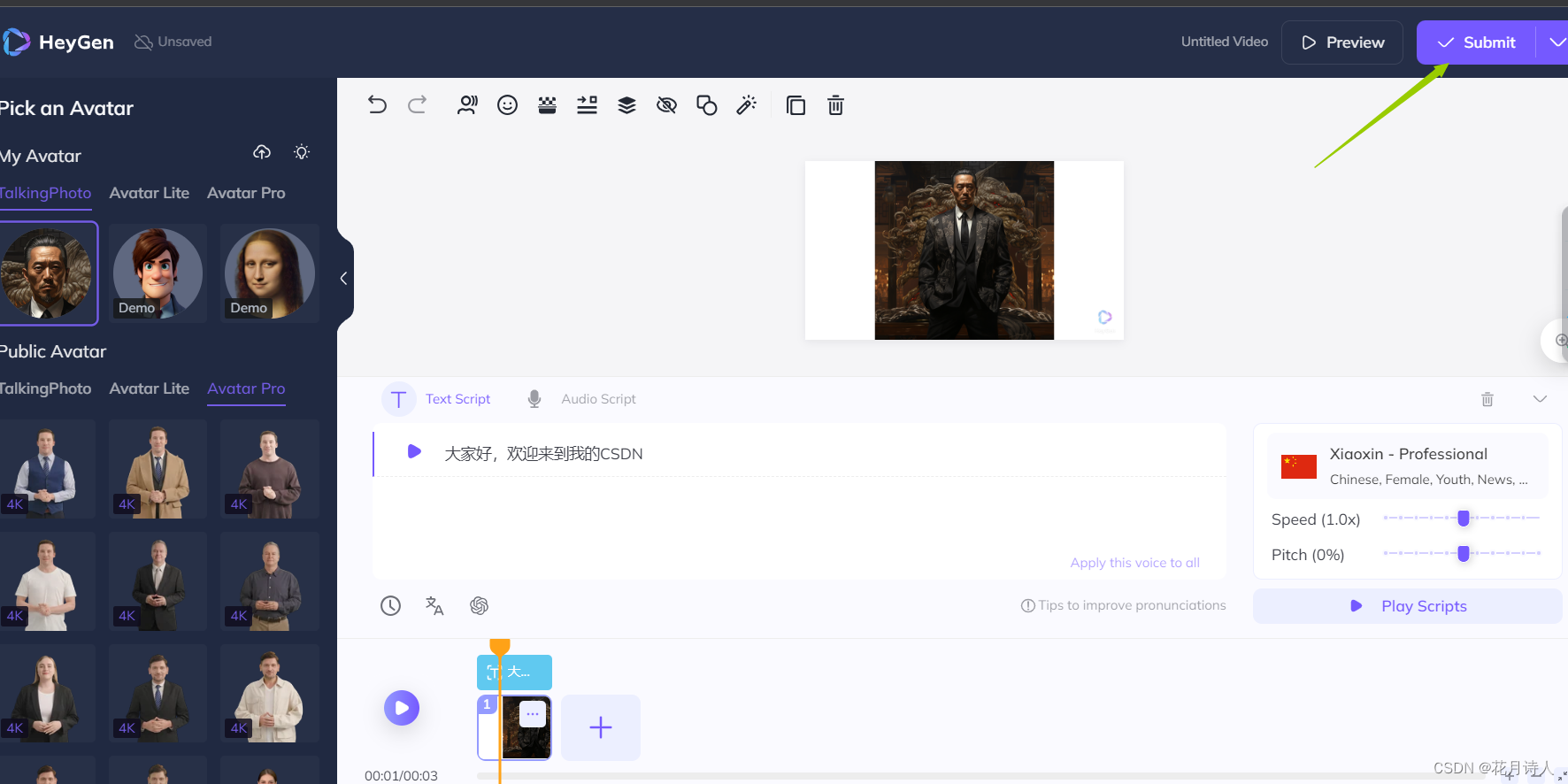Viewport: 1568px width, 784px height.
Task: Click the ChatGPT script writer icon
Action: click(479, 605)
